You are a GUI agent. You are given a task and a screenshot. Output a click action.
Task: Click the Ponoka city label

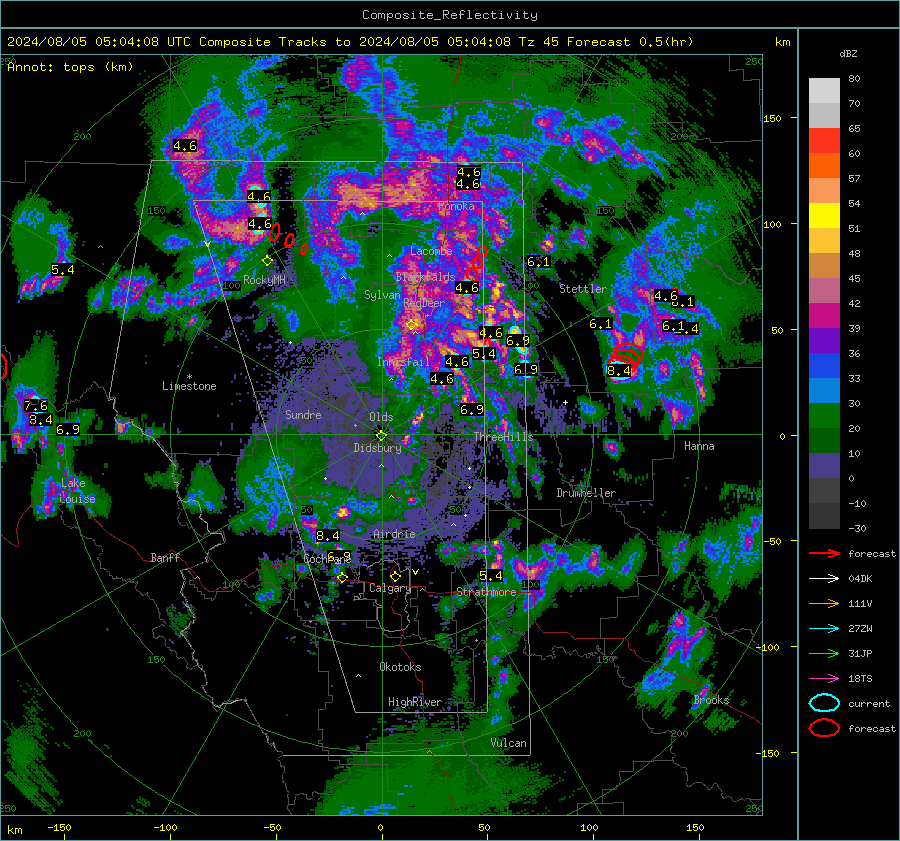point(456,206)
